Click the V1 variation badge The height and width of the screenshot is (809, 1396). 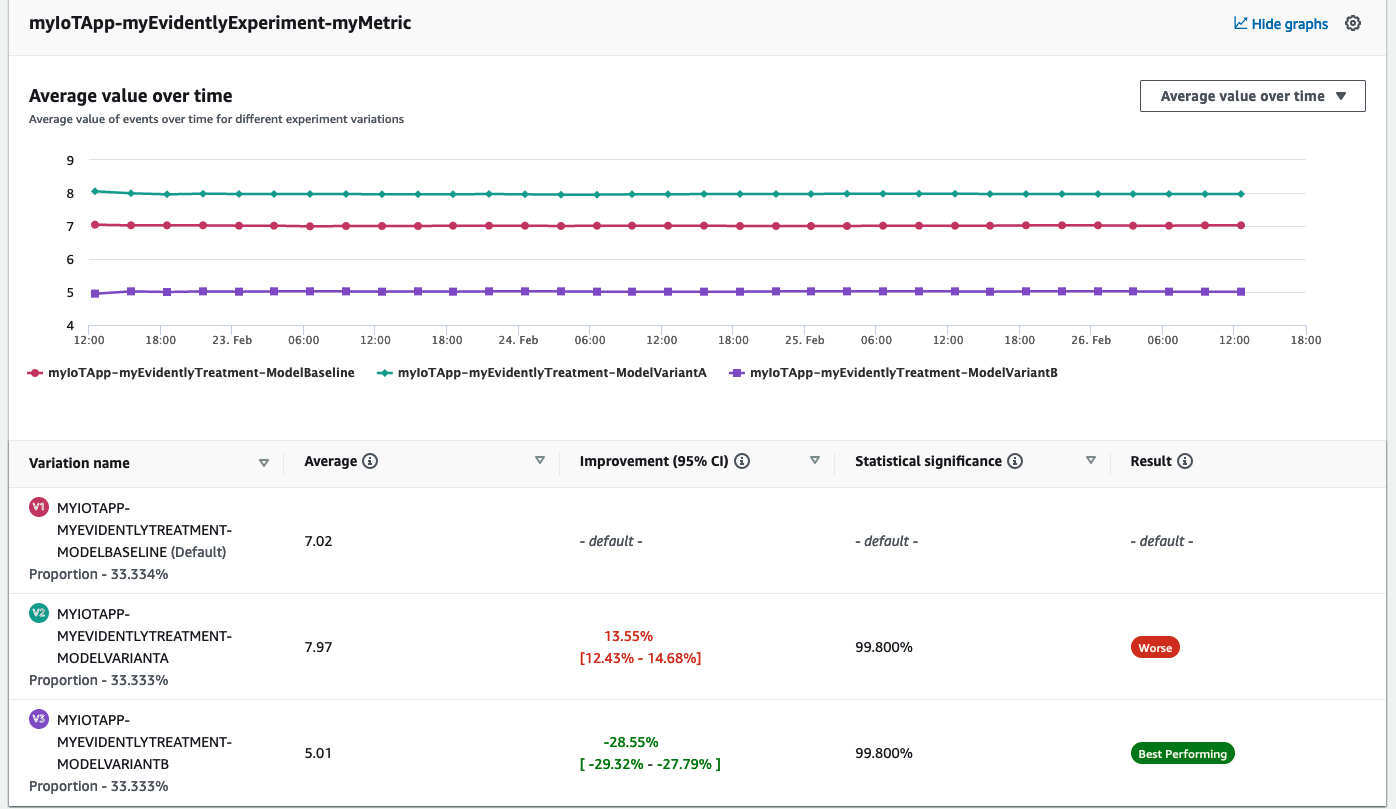(37, 508)
